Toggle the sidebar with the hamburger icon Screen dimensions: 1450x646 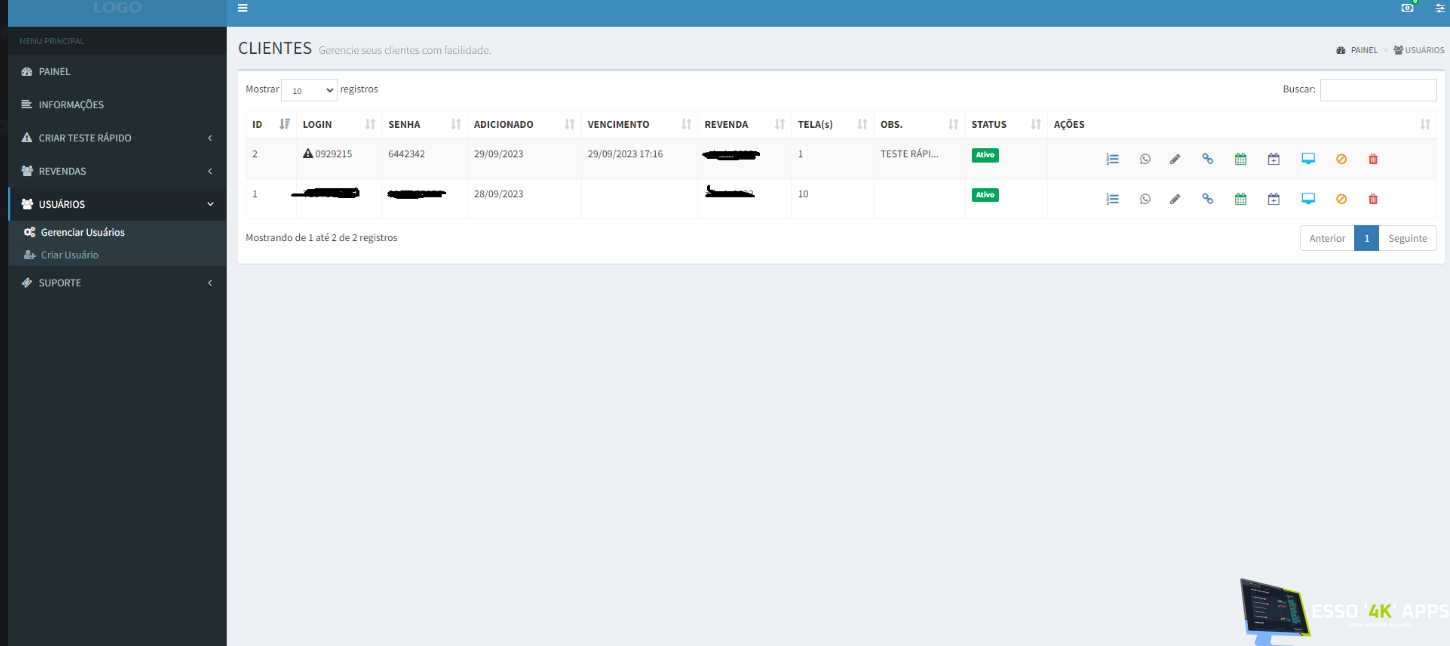242,8
